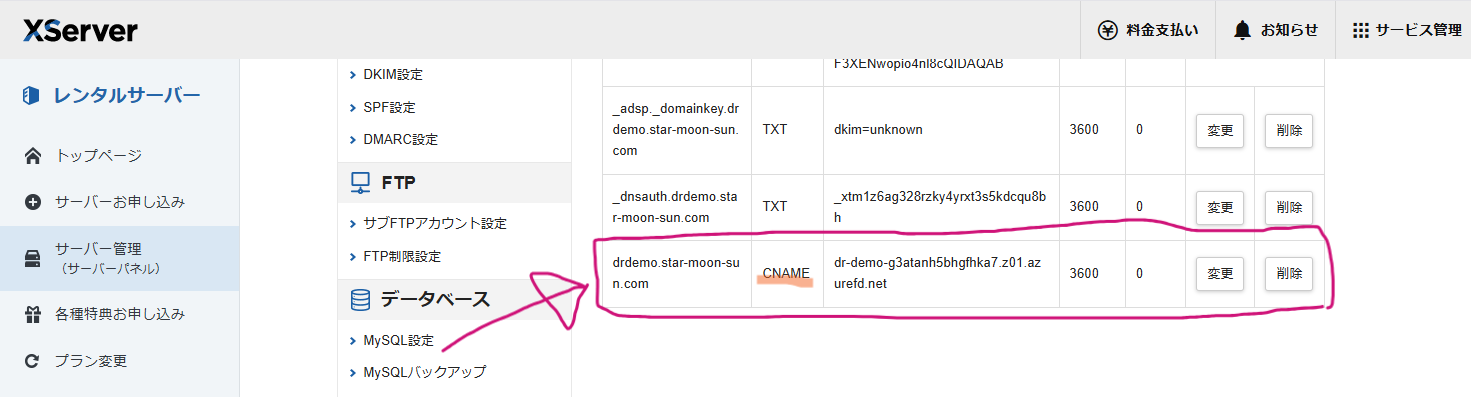This screenshot has height=397, width=1471.
Task: Expand chevron beside FTP制限設定
Action: pyautogui.click(x=353, y=256)
